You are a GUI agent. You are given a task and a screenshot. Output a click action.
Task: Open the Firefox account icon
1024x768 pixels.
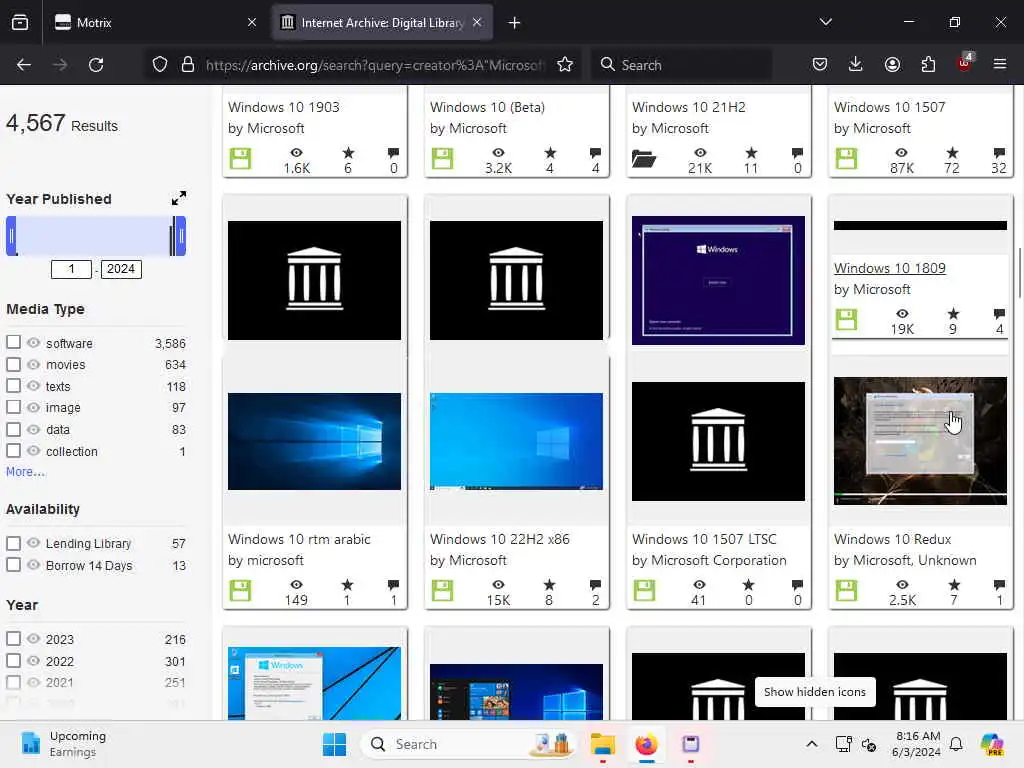(x=892, y=65)
